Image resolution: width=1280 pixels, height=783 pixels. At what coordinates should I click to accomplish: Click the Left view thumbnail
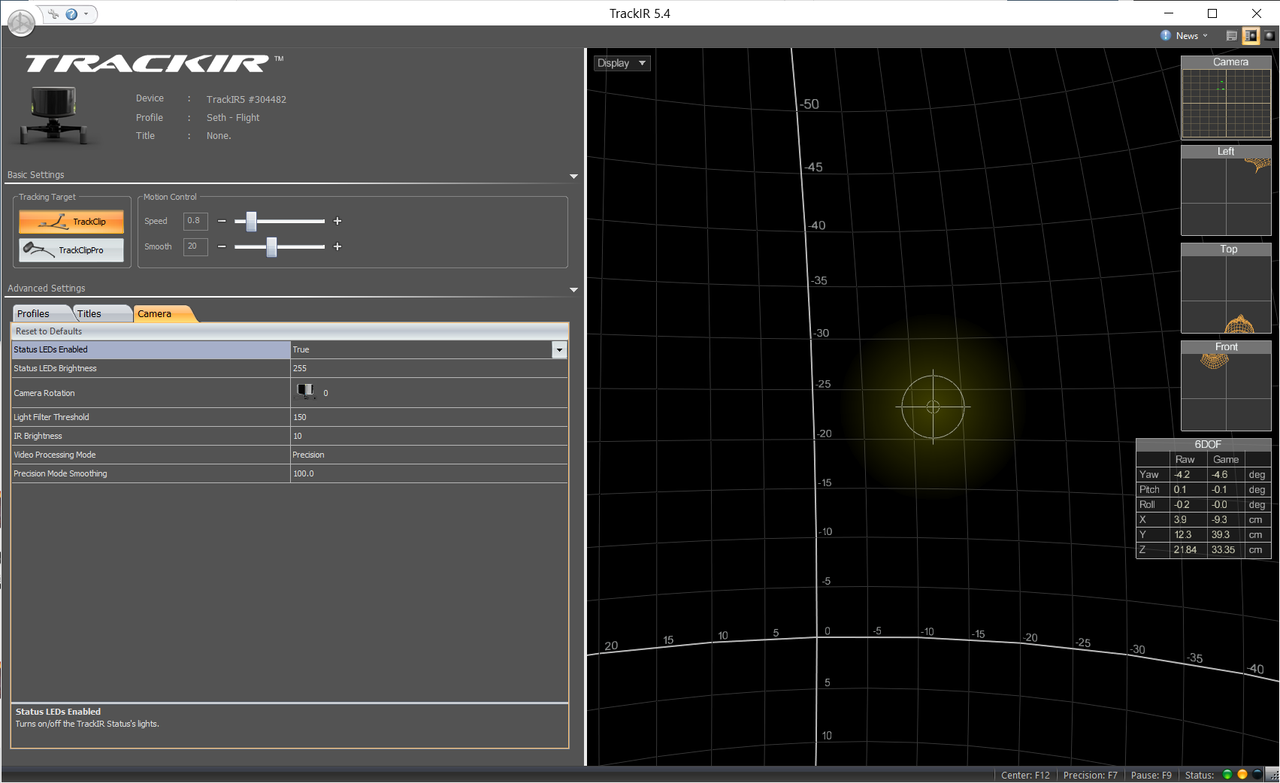pyautogui.click(x=1226, y=191)
